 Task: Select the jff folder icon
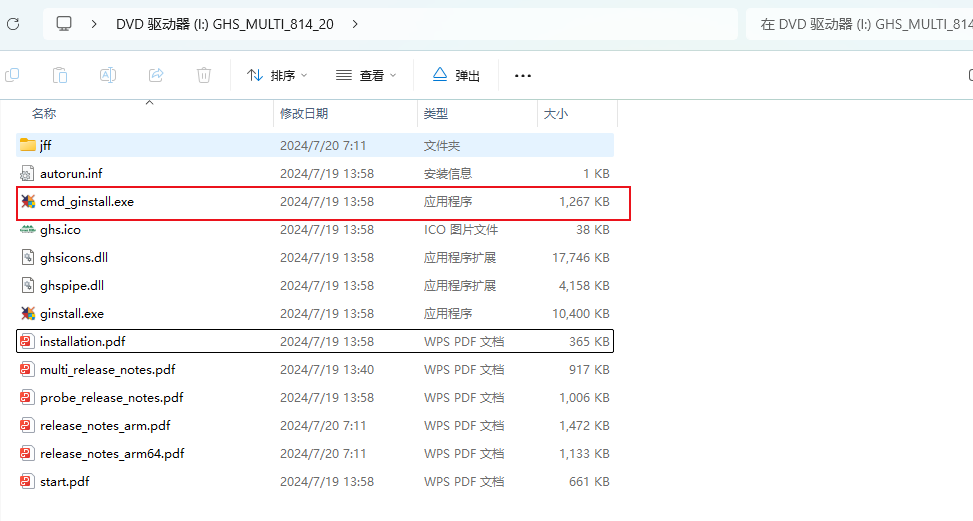(28, 145)
